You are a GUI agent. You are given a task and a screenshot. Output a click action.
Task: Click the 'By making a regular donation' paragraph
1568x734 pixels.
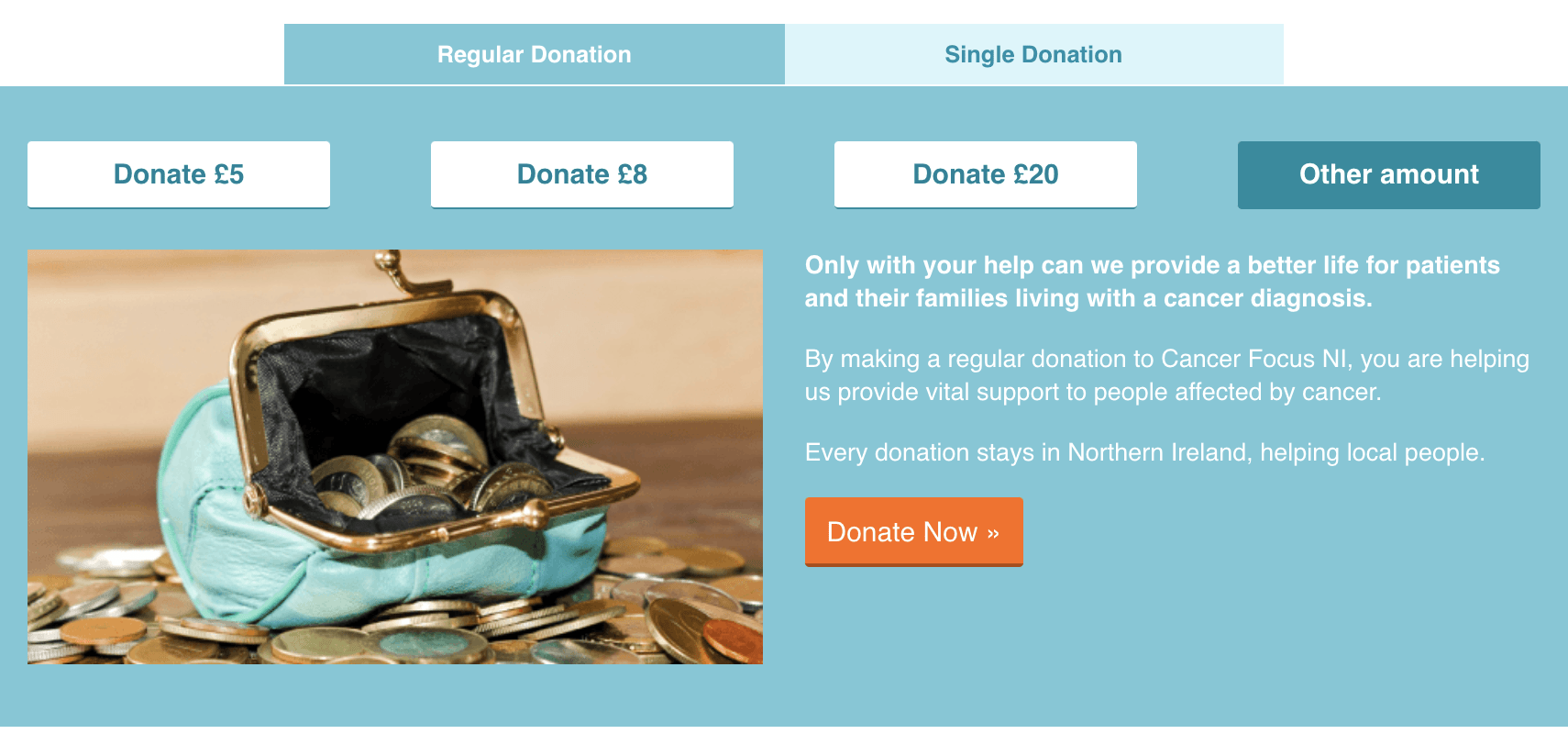[1167, 375]
